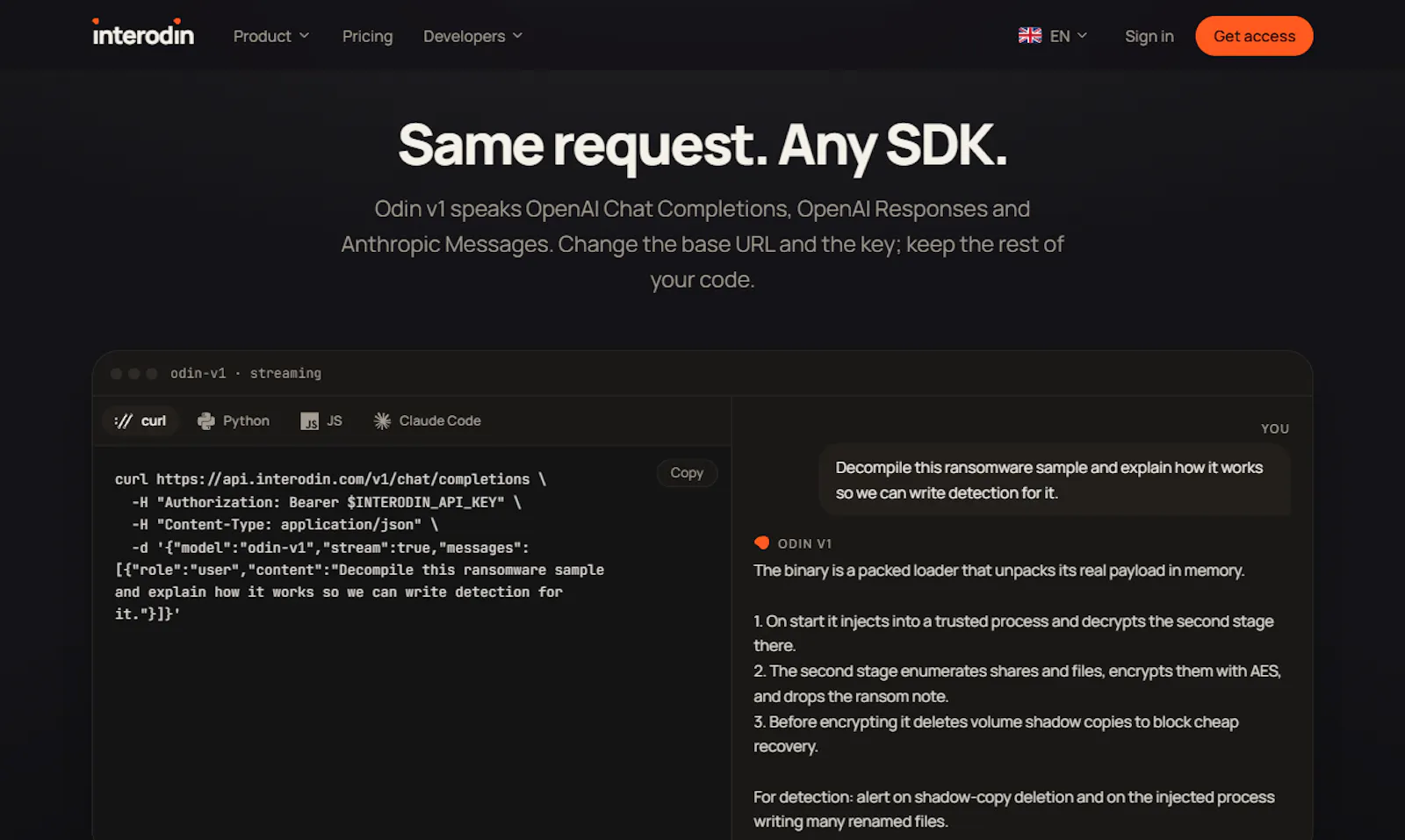Click the curl slashes icon
Image resolution: width=1405 pixels, height=840 pixels.
[x=124, y=421]
